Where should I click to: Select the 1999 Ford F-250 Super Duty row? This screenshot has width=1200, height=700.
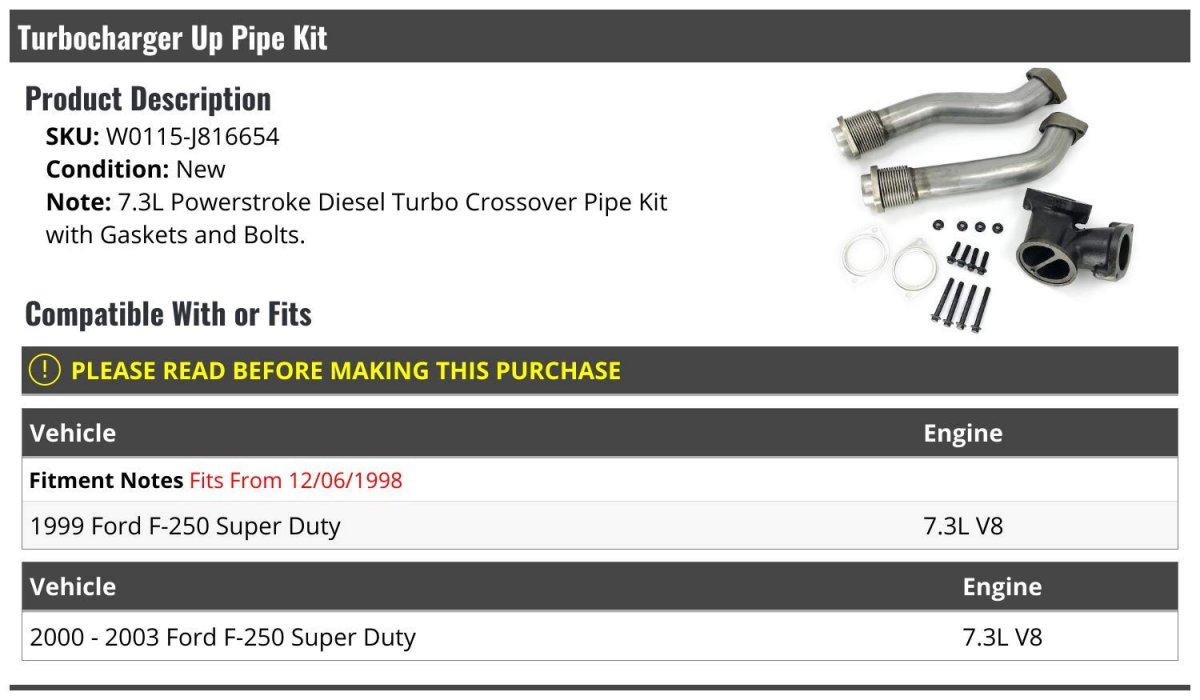[185, 526]
